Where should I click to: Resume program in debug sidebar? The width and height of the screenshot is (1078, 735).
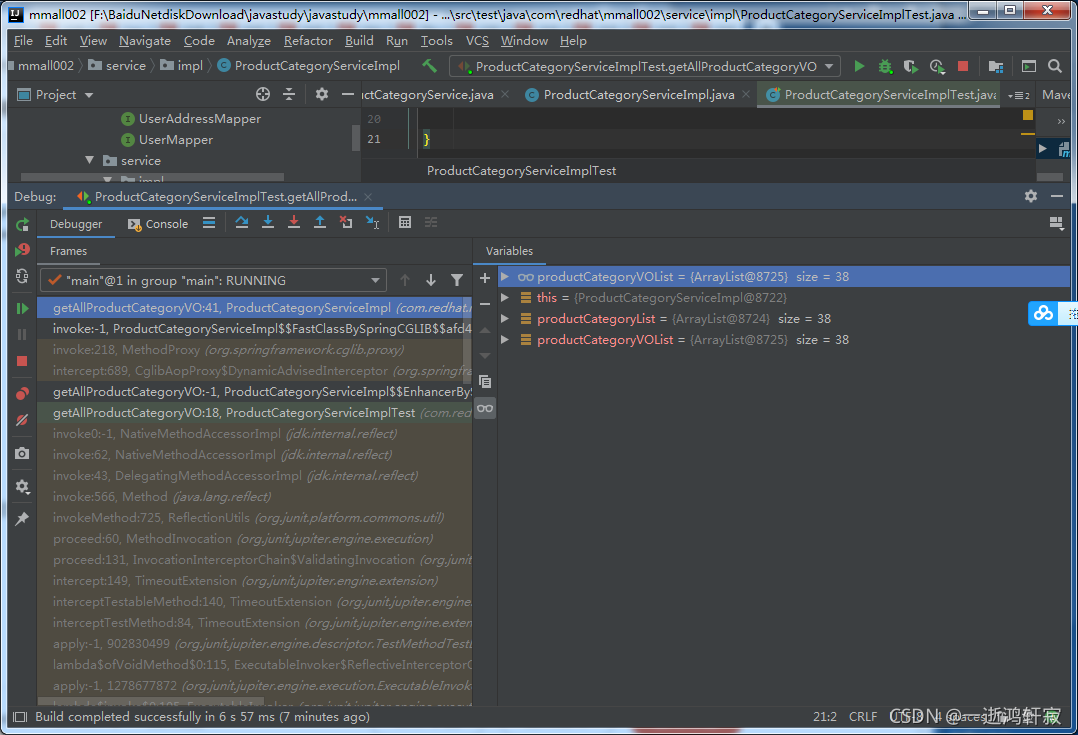click(x=22, y=309)
